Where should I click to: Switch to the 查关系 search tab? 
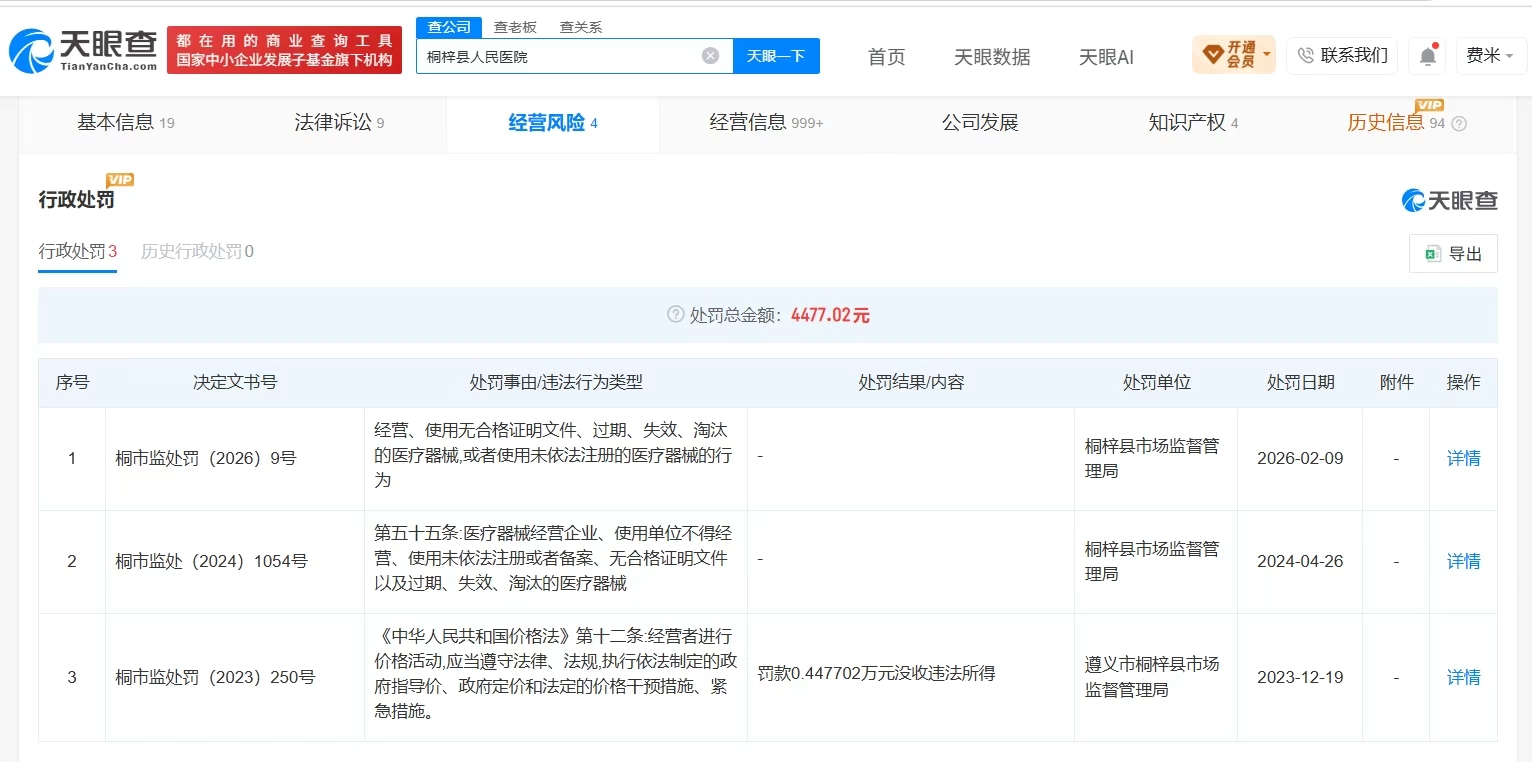coord(580,27)
